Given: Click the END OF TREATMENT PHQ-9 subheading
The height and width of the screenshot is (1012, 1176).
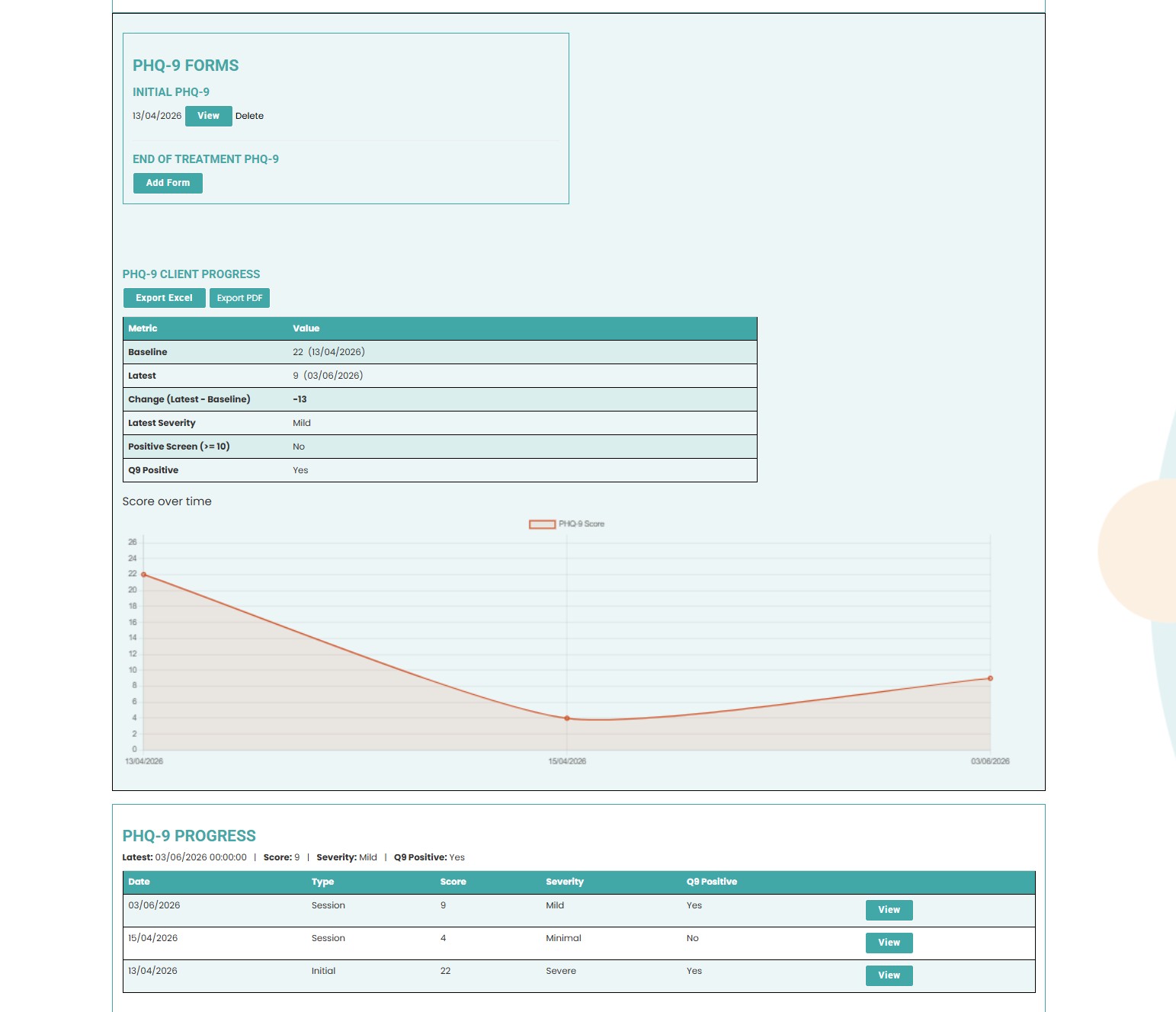Looking at the screenshot, I should 206,159.
